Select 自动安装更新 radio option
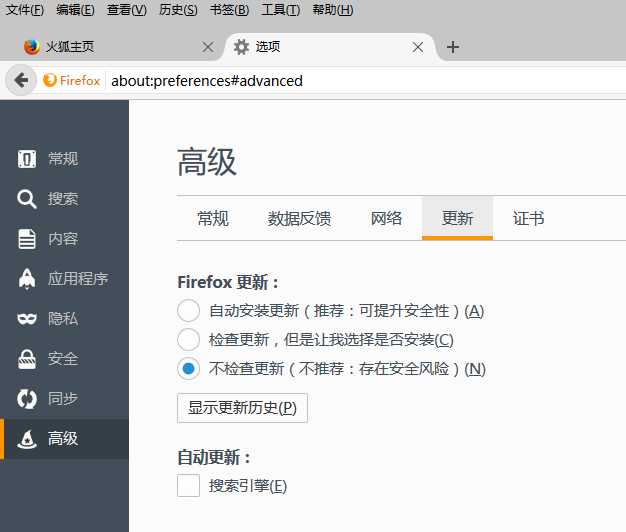 pos(188,310)
